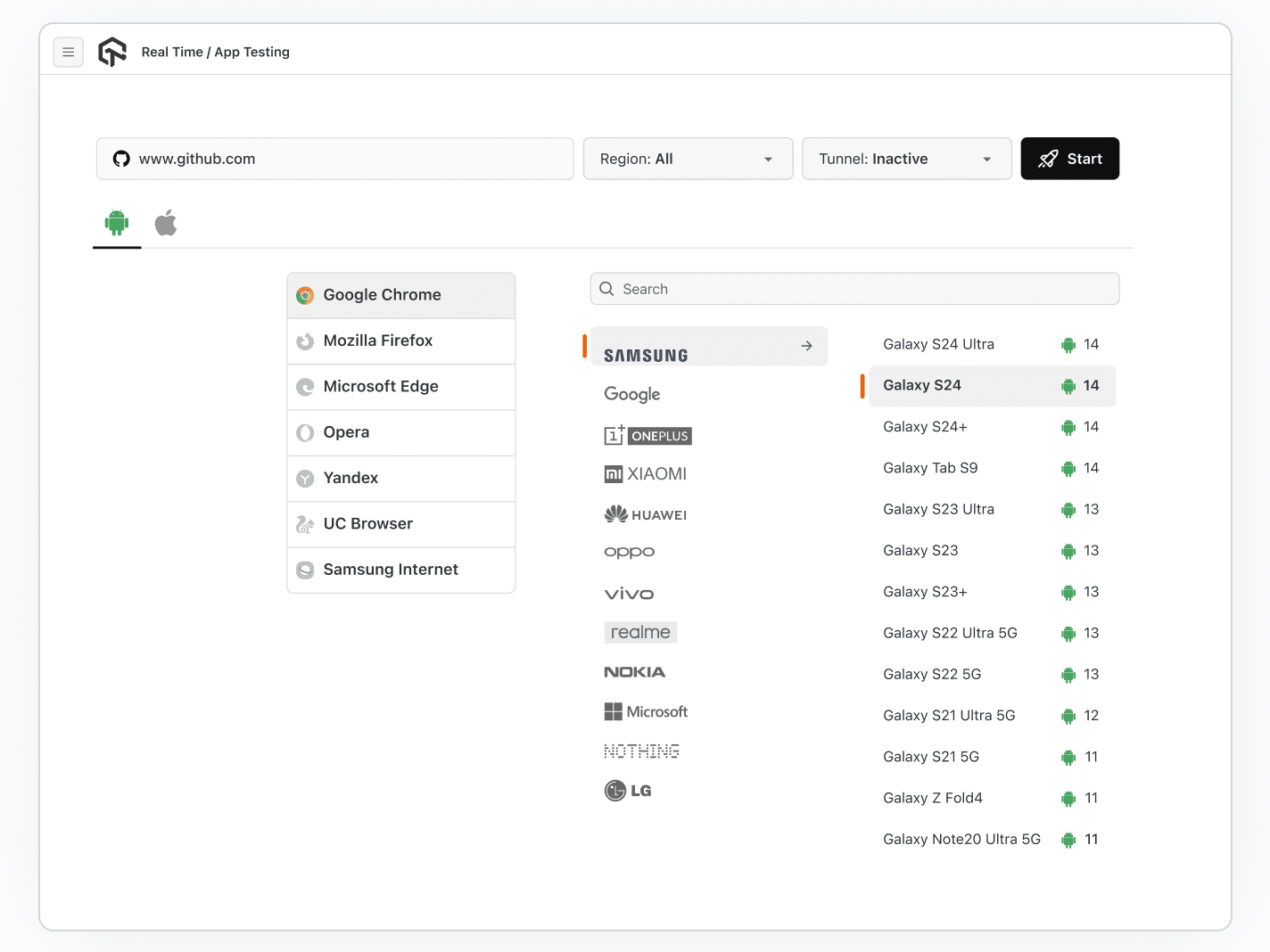1270x952 pixels.
Task: Select Samsung Internet browser
Action: pyautogui.click(x=400, y=570)
